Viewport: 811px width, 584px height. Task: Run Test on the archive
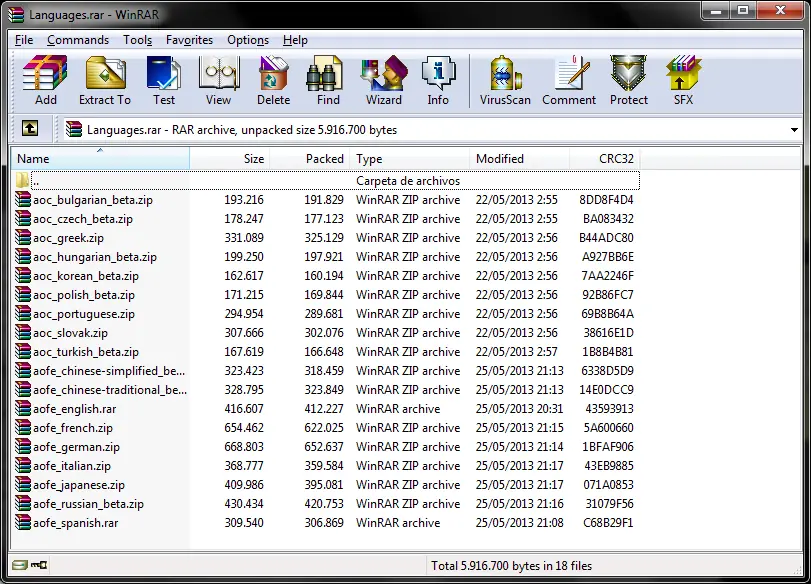(164, 80)
